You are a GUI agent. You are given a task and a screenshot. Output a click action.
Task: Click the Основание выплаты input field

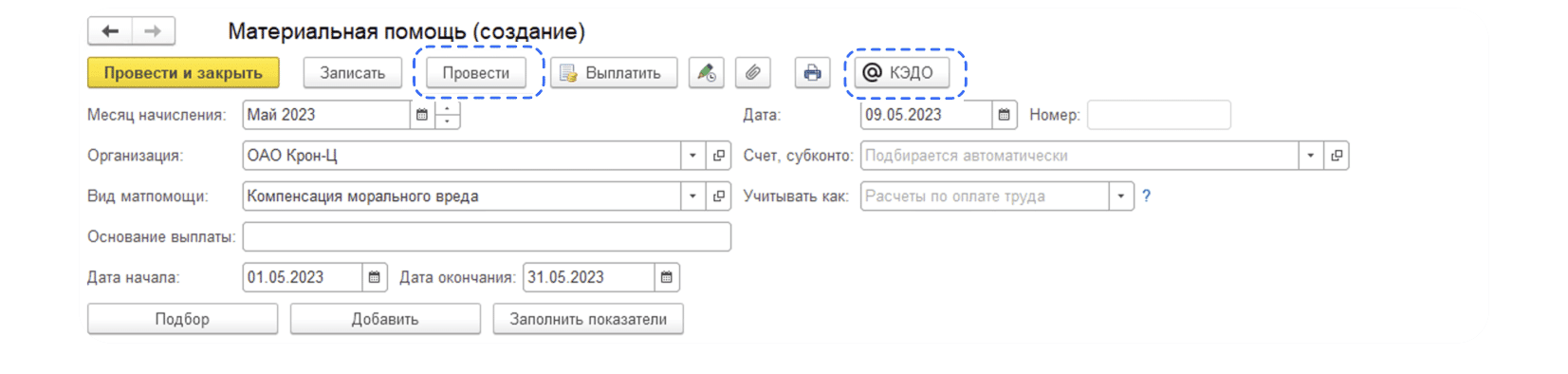click(x=487, y=237)
